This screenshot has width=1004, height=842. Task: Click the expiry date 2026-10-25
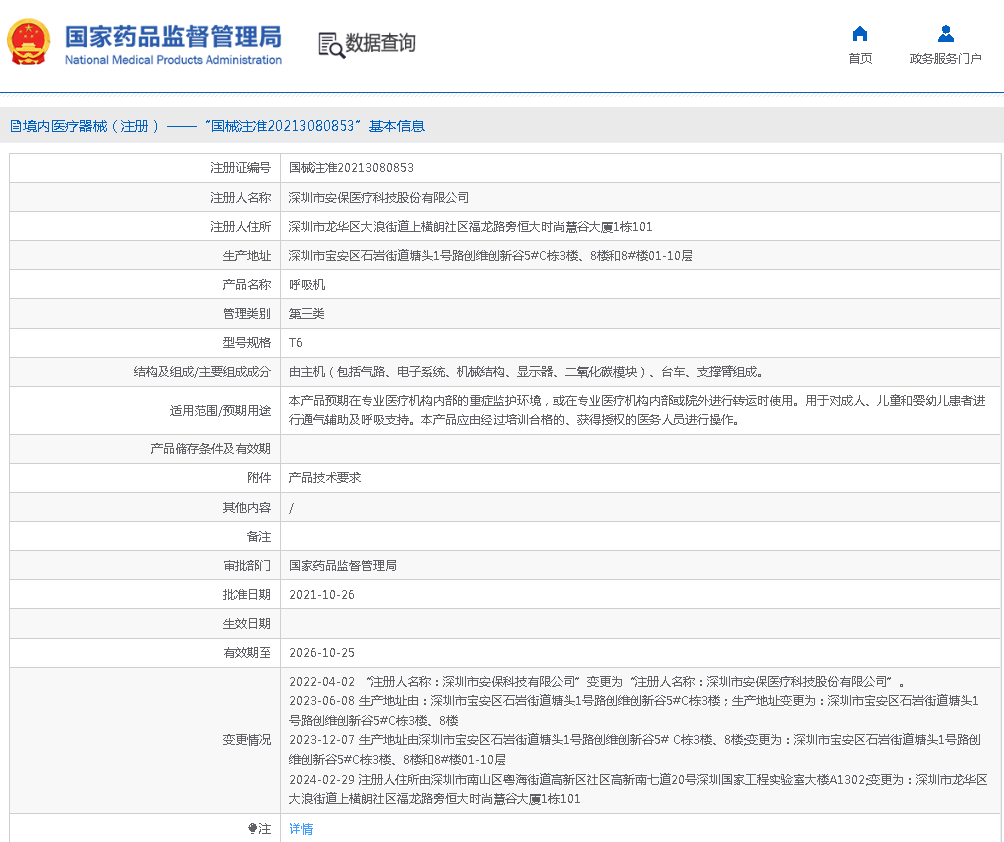pos(322,653)
